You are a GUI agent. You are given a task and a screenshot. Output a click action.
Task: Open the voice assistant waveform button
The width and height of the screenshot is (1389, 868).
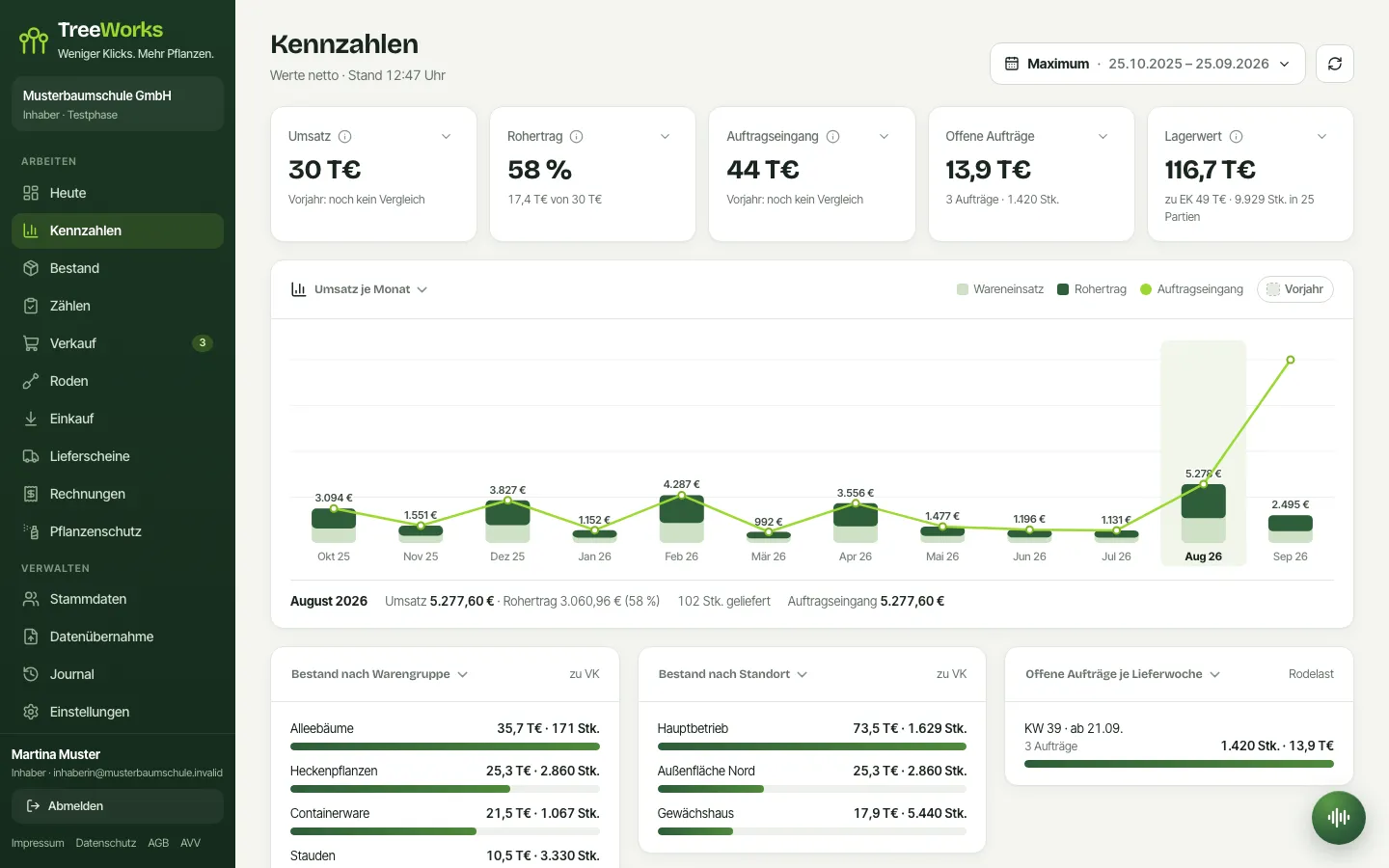tap(1339, 818)
